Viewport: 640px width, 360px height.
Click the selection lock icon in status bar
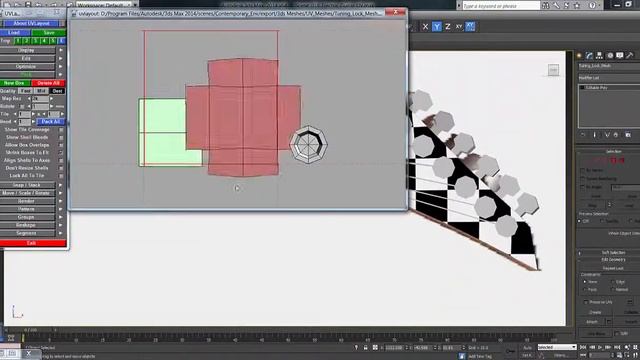(x=365, y=348)
